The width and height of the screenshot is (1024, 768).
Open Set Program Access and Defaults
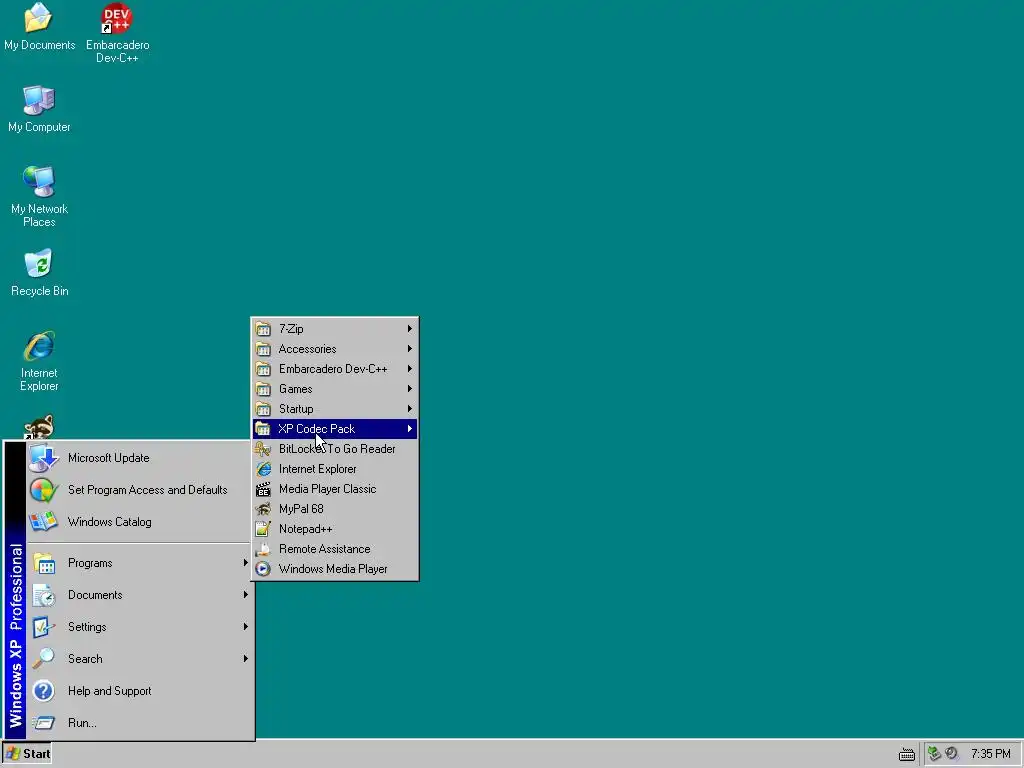(x=139, y=490)
